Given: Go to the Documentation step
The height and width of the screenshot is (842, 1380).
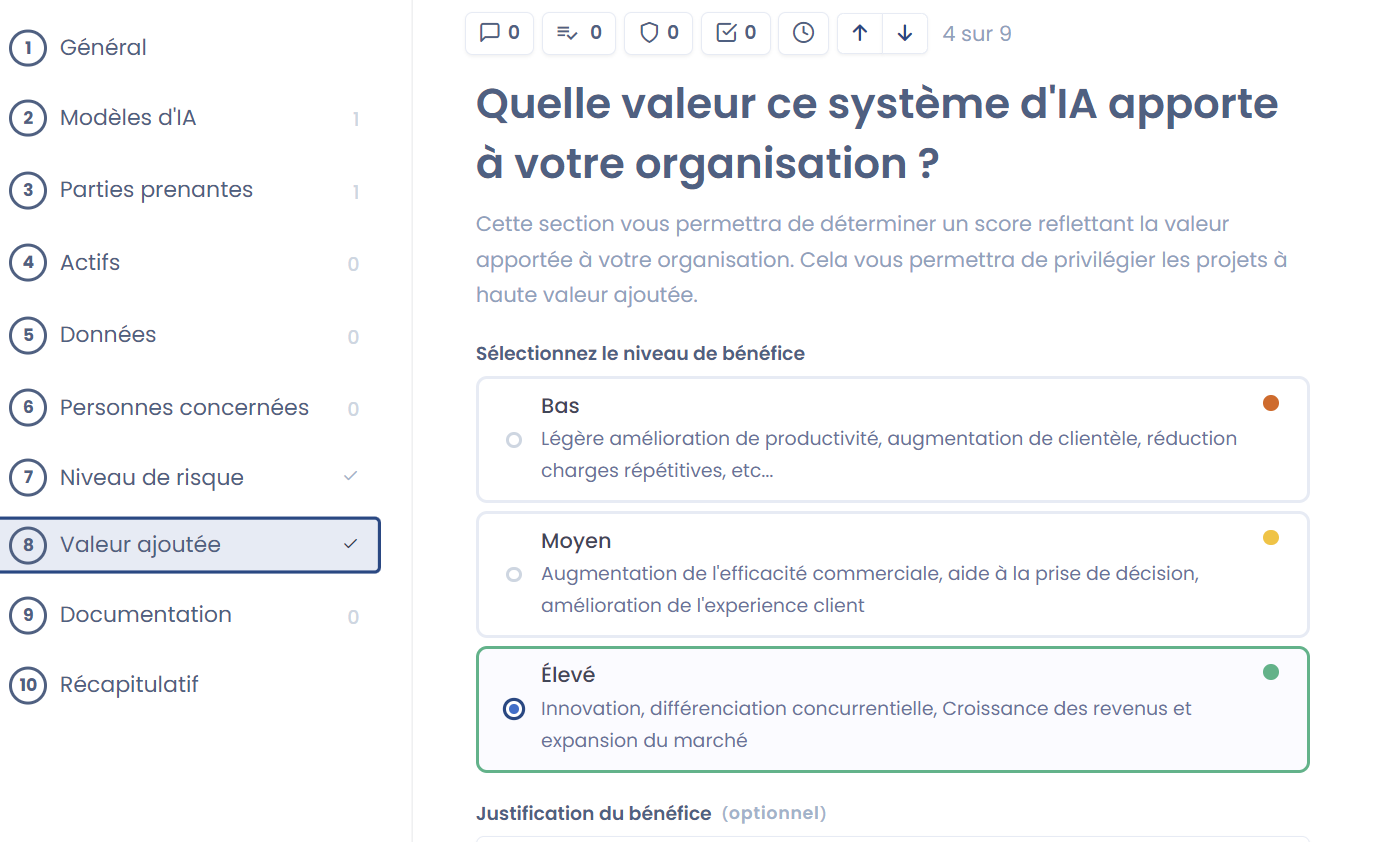Looking at the screenshot, I should click(x=145, y=615).
